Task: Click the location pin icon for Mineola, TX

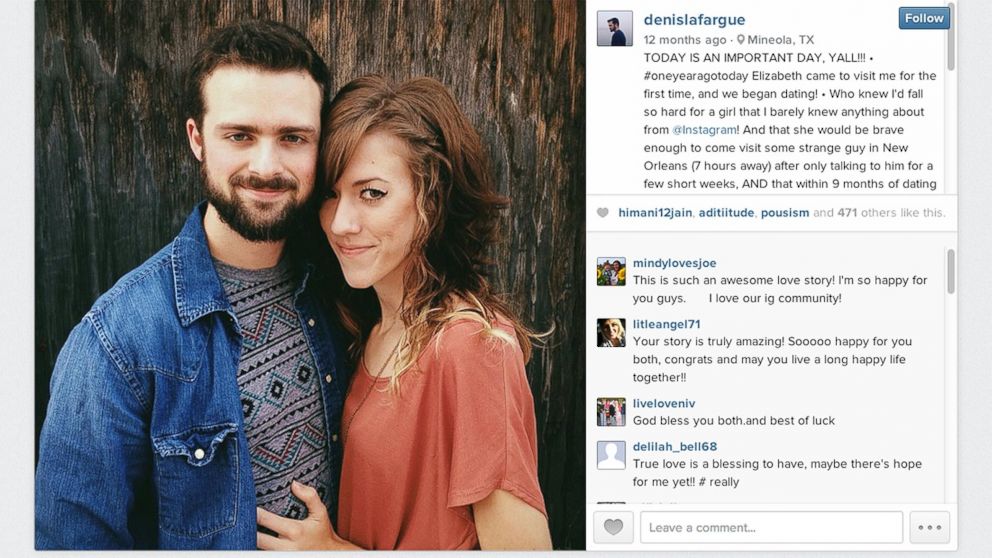Action: tap(740, 40)
